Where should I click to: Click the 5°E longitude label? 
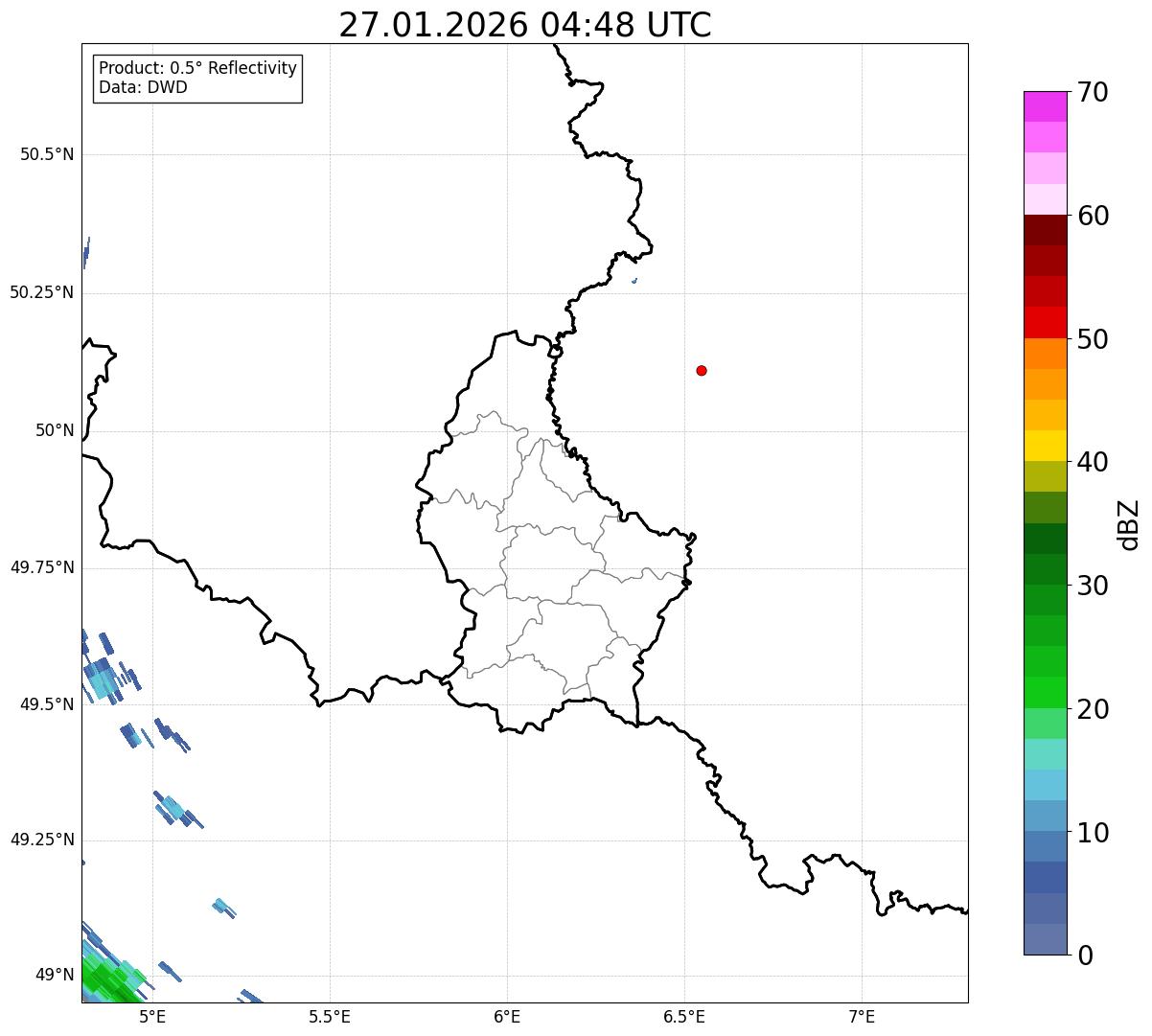pos(152,1016)
